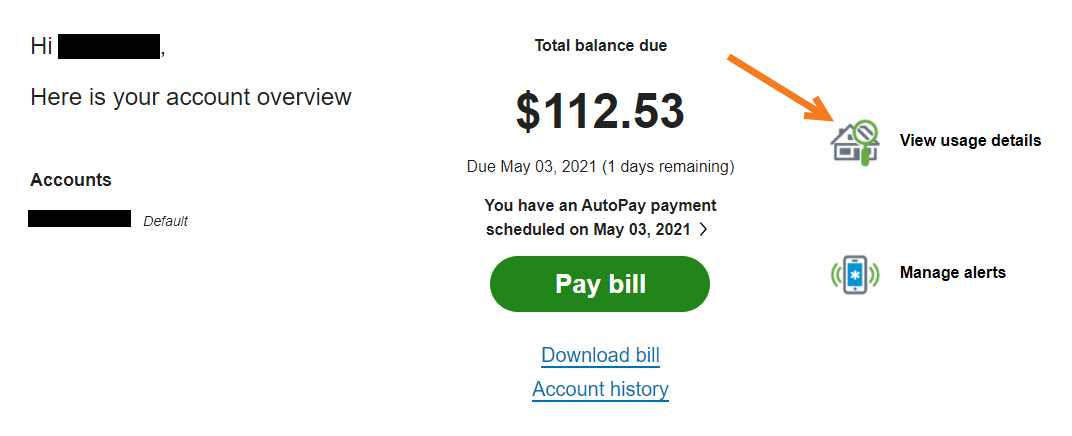Open the Download bill link
The width and height of the screenshot is (1072, 436).
coord(600,355)
